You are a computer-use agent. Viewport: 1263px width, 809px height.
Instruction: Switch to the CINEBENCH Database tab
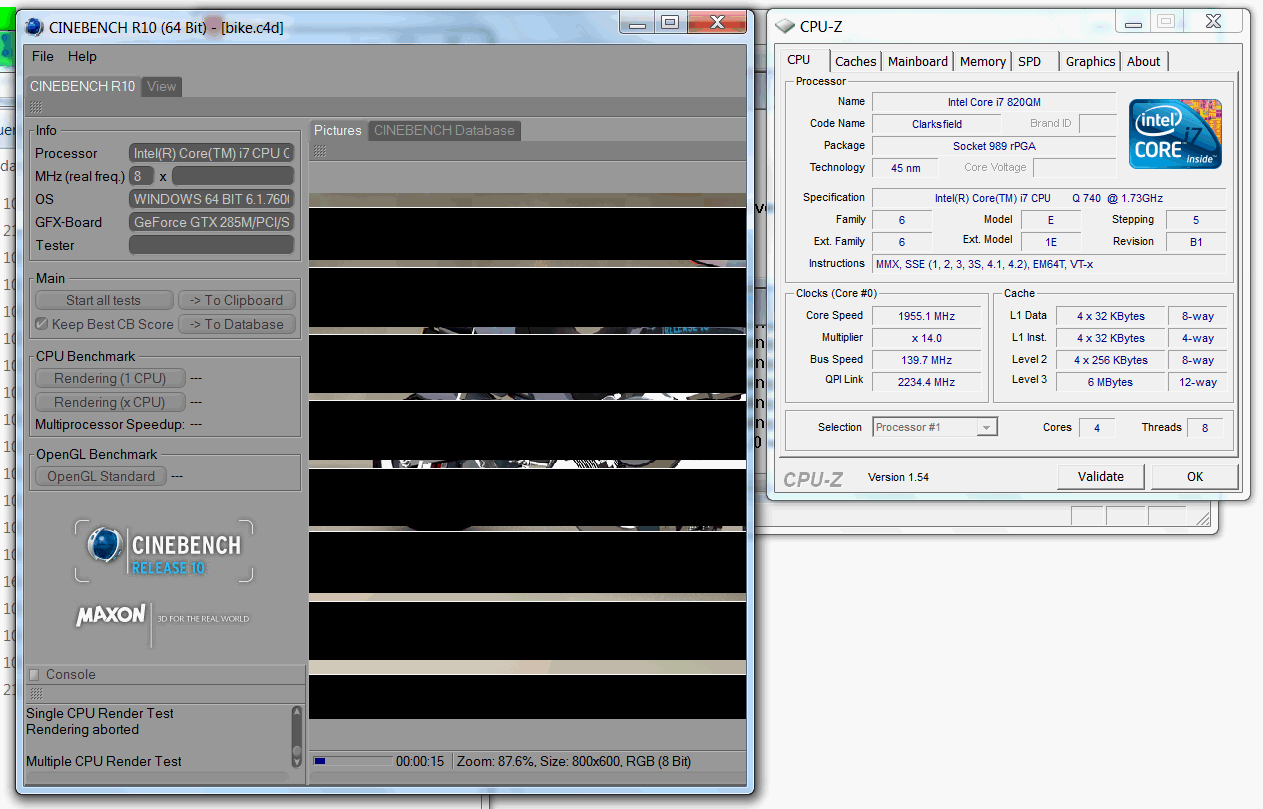pyautogui.click(x=444, y=130)
